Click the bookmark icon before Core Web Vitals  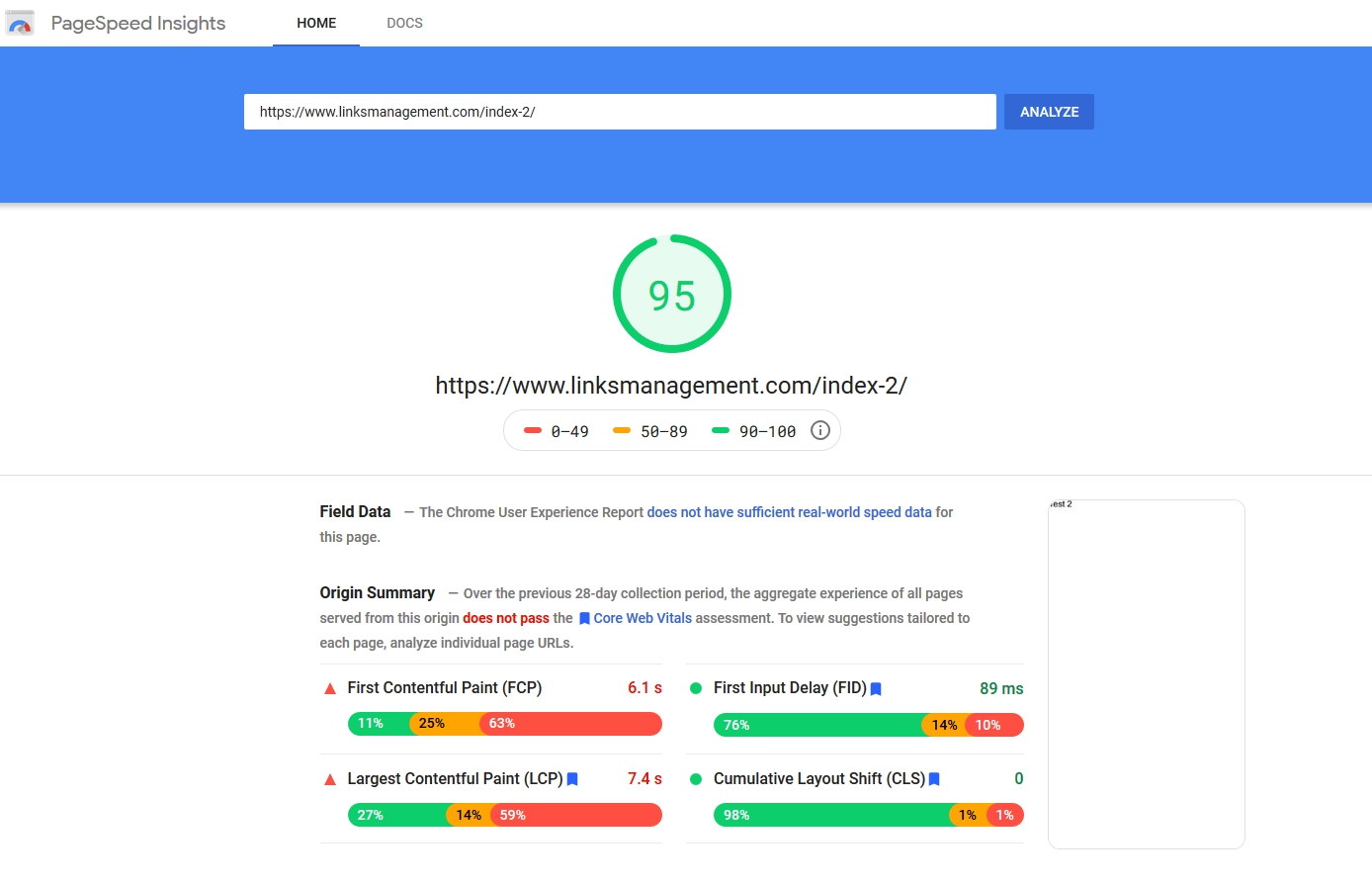(584, 619)
